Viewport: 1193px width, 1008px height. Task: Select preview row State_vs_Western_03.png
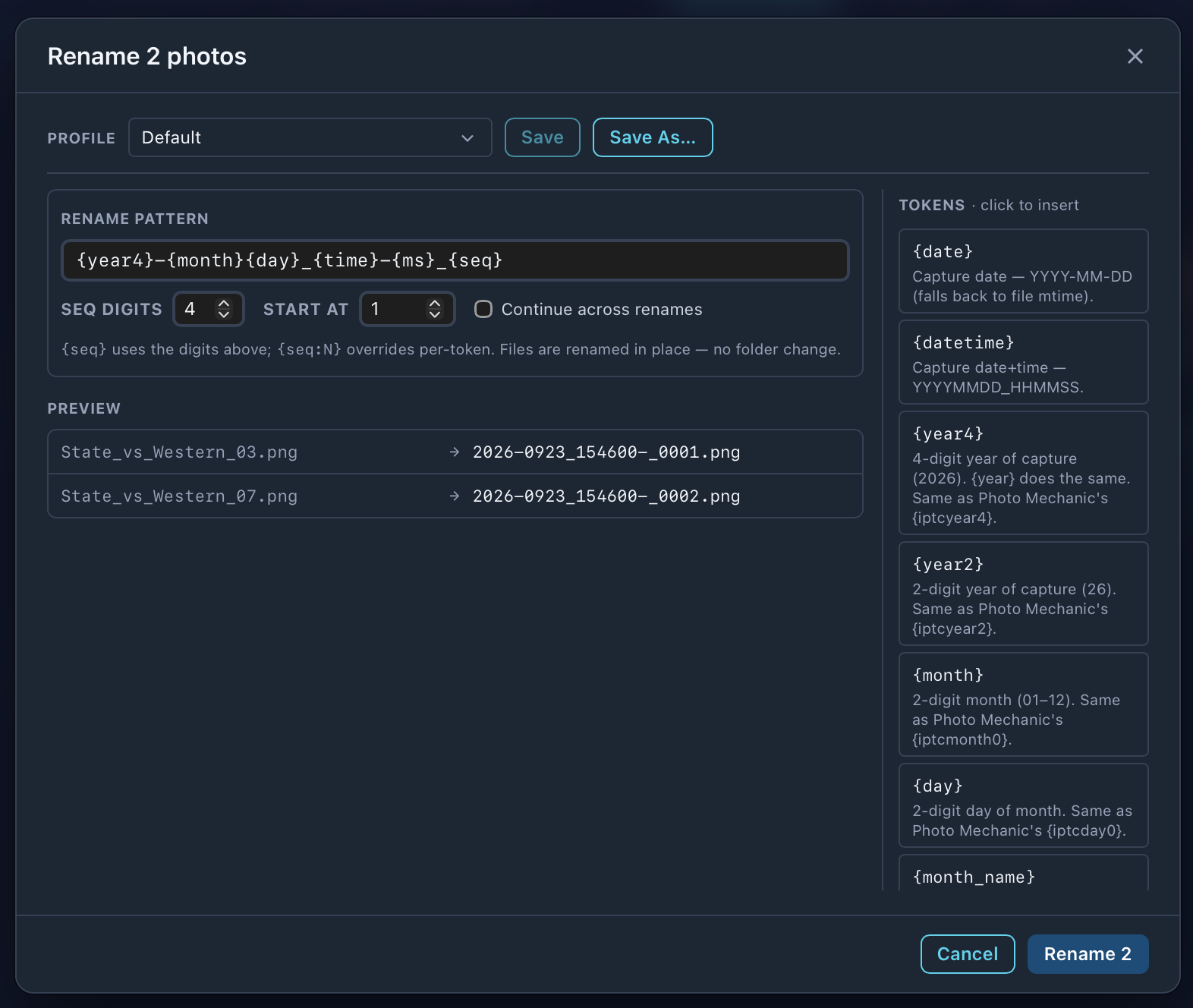pyautogui.click(x=455, y=452)
